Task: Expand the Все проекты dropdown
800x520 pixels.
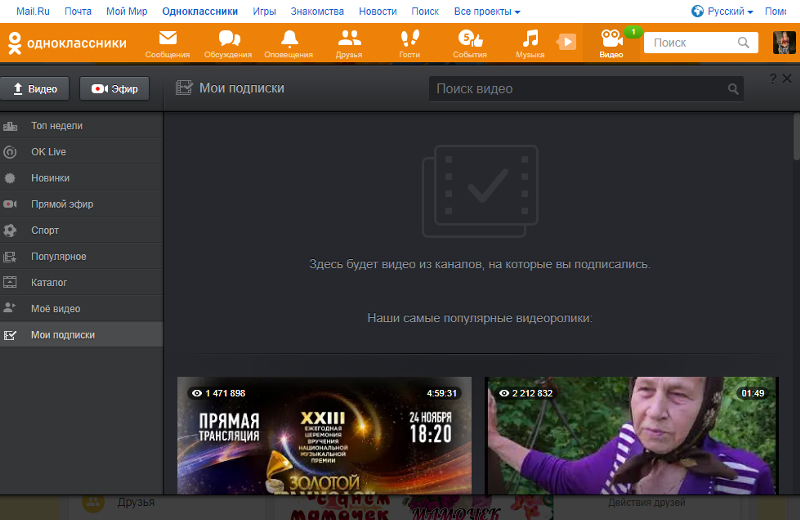Action: (487, 11)
